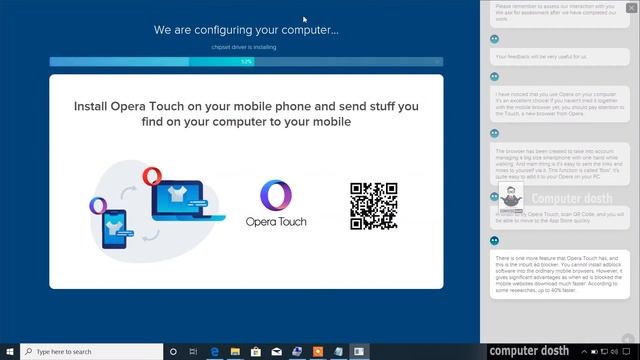Open Cortana from the taskbar
This screenshot has width=640, height=360.
[173, 351]
